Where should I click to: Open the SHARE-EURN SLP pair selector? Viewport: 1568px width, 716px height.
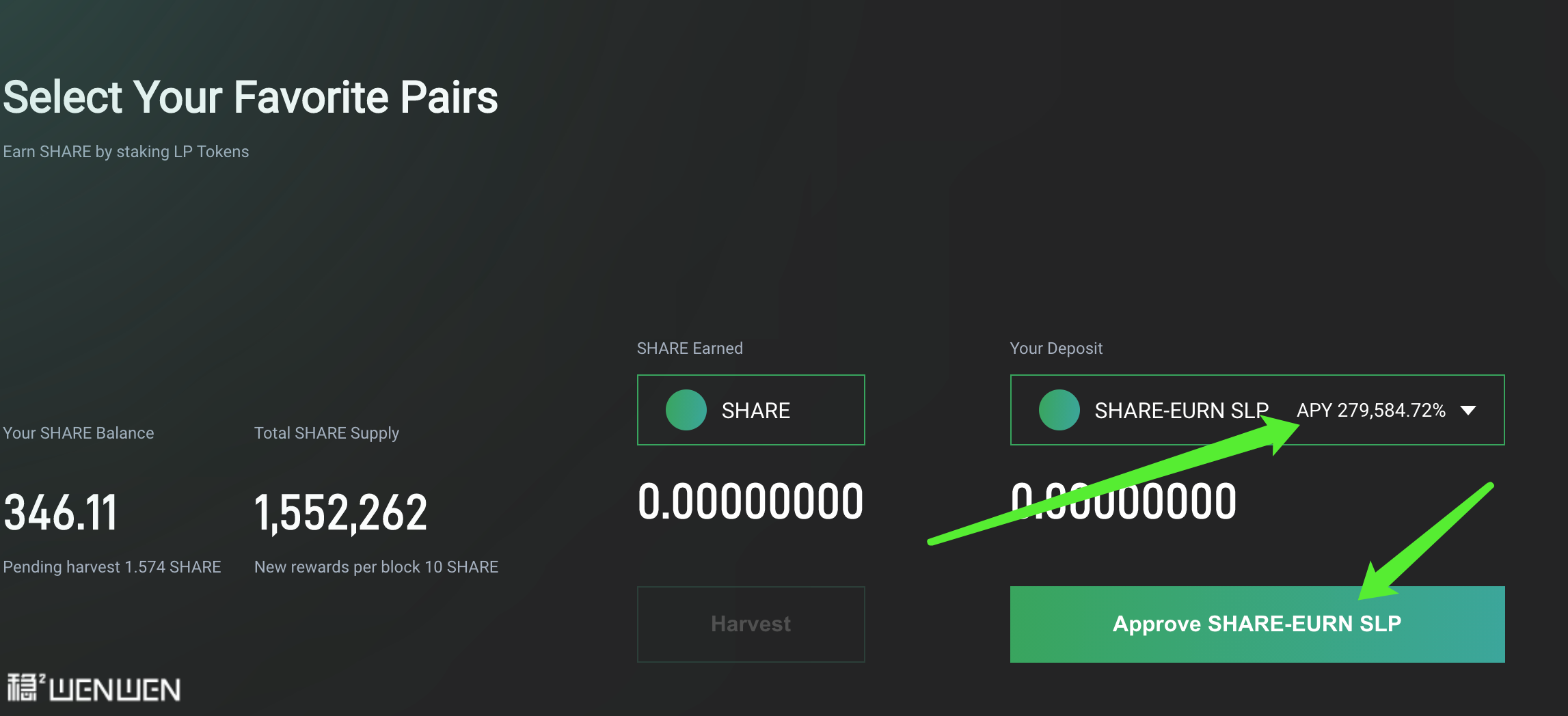[x=1180, y=411]
